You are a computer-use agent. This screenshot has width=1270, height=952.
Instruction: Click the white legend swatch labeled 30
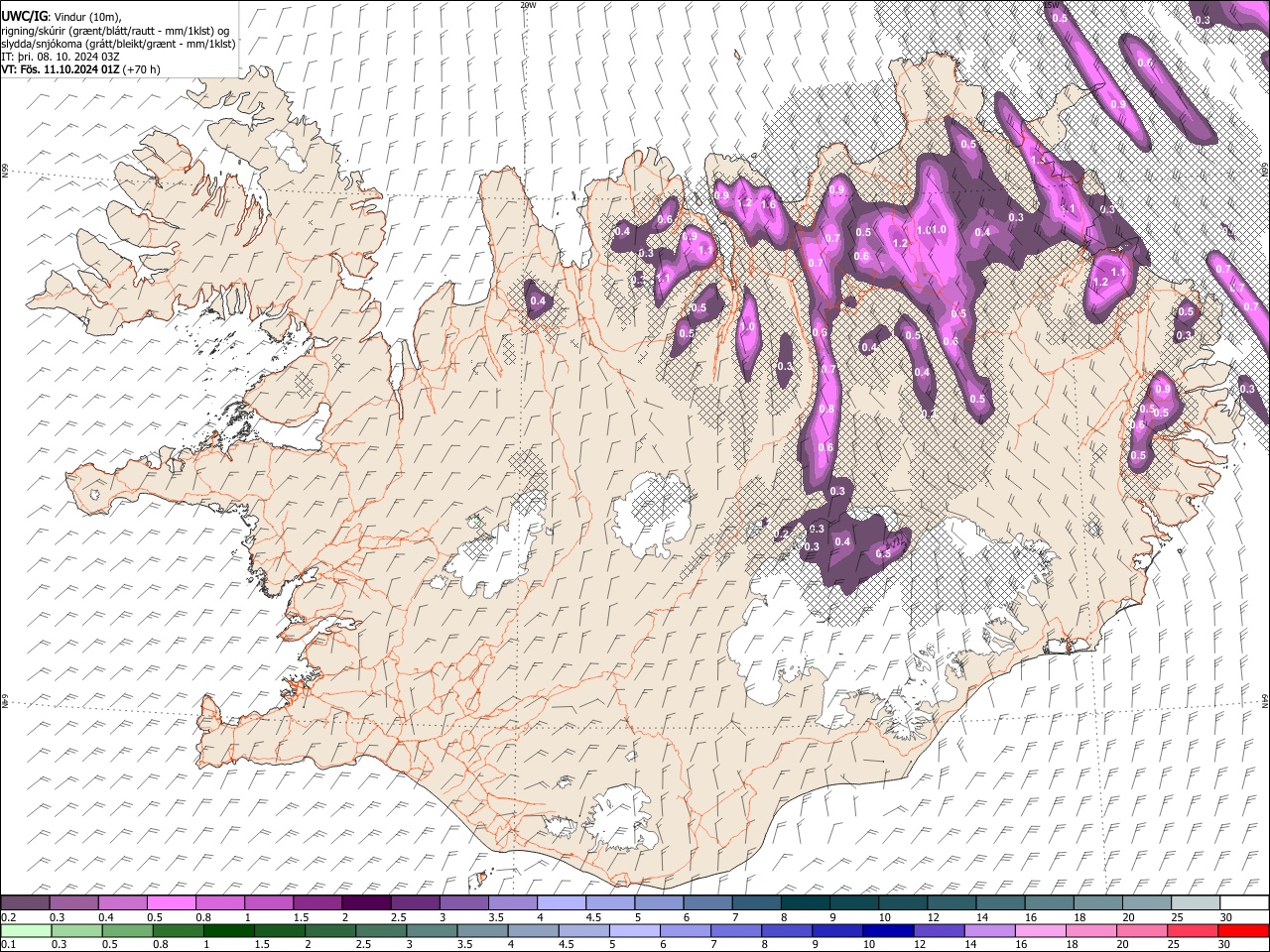pyautogui.click(x=1245, y=903)
